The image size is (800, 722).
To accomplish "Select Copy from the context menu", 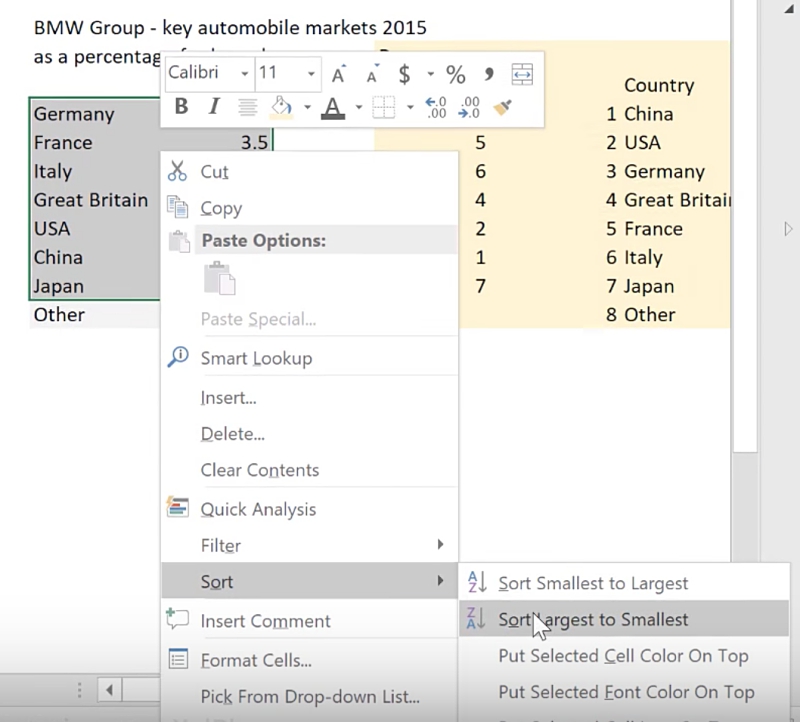I will [x=220, y=208].
